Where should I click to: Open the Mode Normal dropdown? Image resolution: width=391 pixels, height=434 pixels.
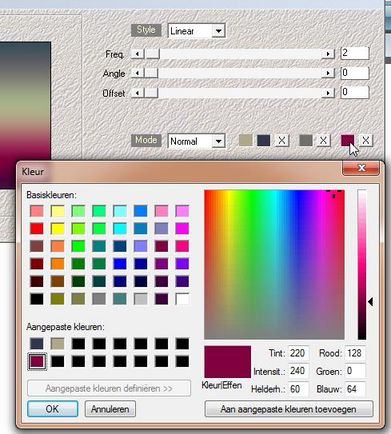[218, 141]
